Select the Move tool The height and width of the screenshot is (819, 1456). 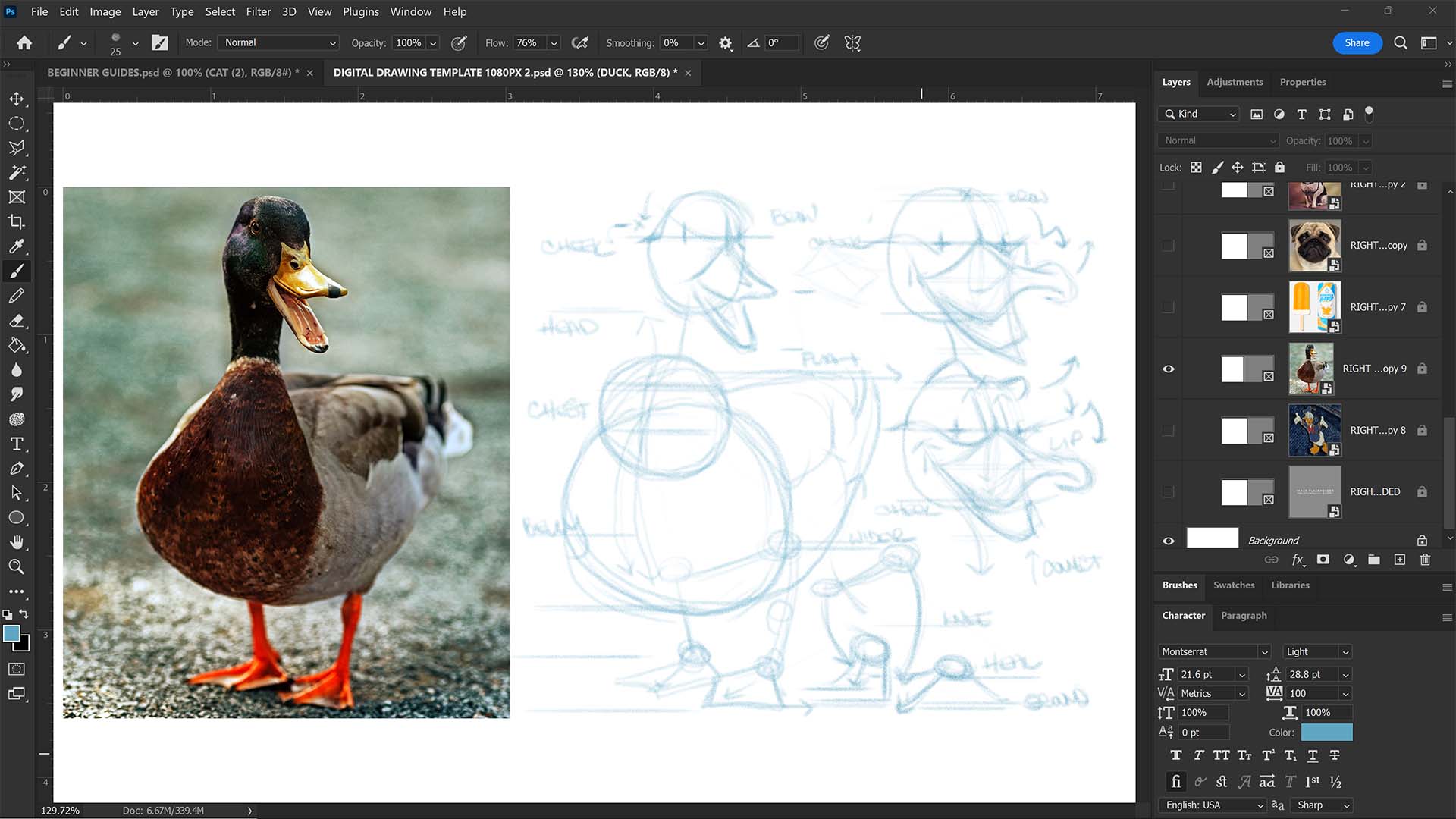point(17,99)
